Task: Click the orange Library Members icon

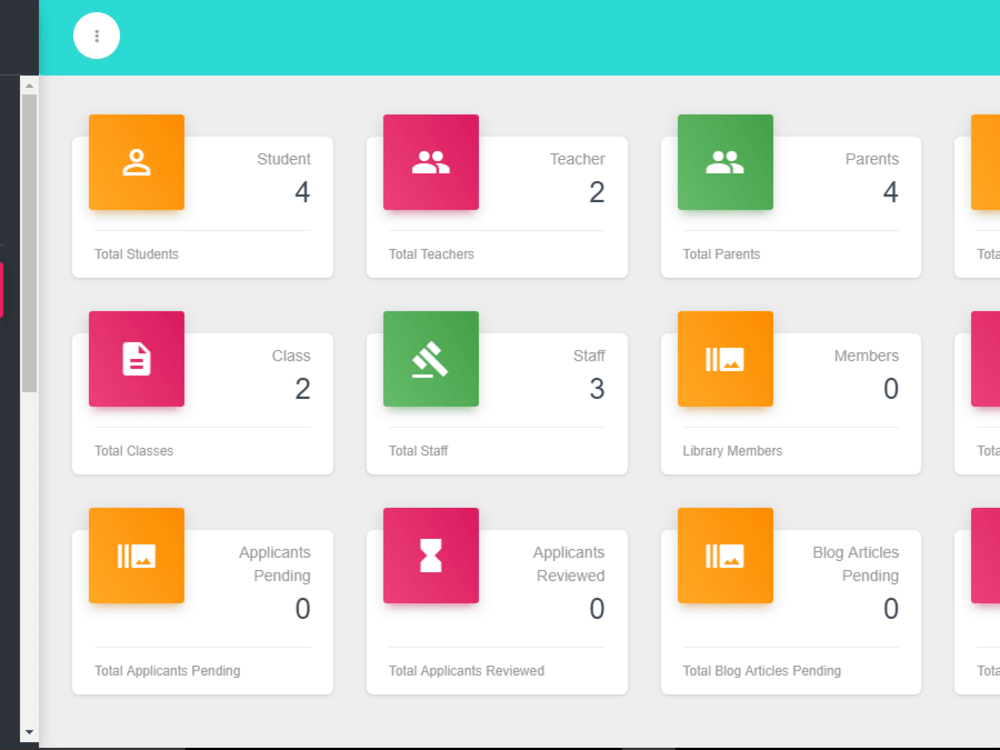Action: coord(725,358)
